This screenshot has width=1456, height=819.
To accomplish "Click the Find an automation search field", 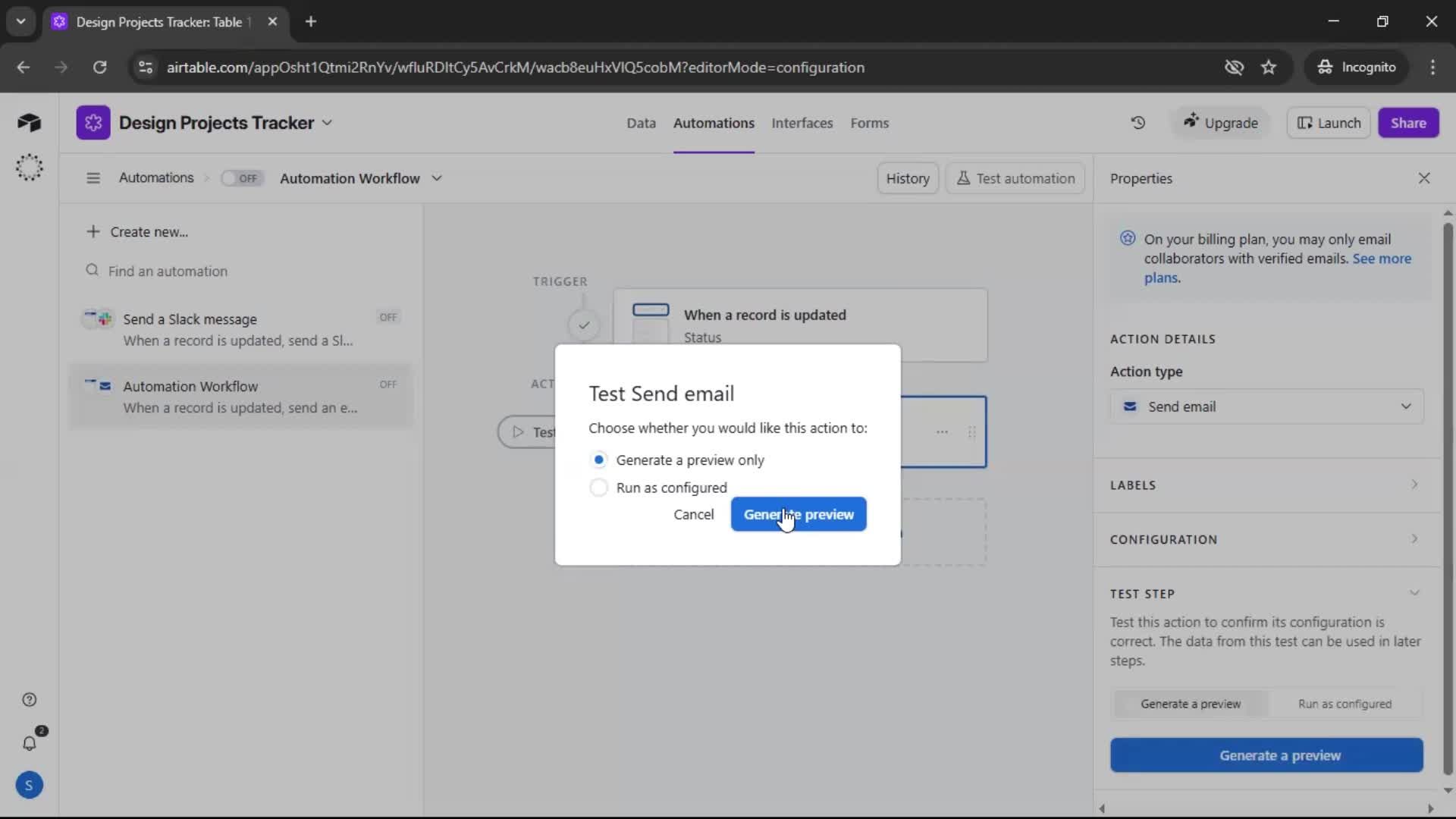I will pos(241,271).
